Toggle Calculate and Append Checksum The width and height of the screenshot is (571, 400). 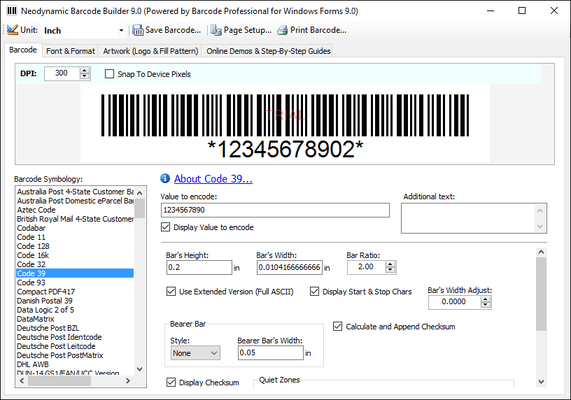[x=338, y=326]
